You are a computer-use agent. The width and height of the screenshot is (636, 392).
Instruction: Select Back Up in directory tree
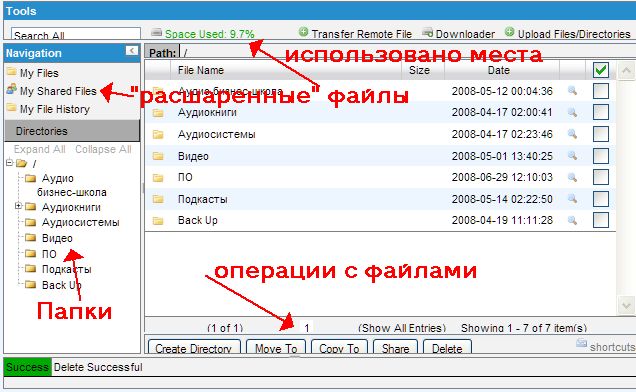tap(62, 285)
